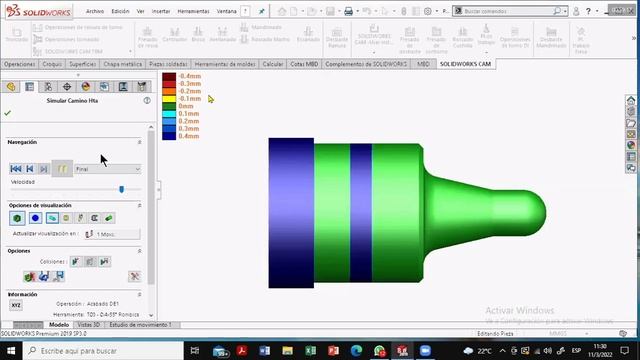Open the DisplayManager color sphere tab

(86, 87)
